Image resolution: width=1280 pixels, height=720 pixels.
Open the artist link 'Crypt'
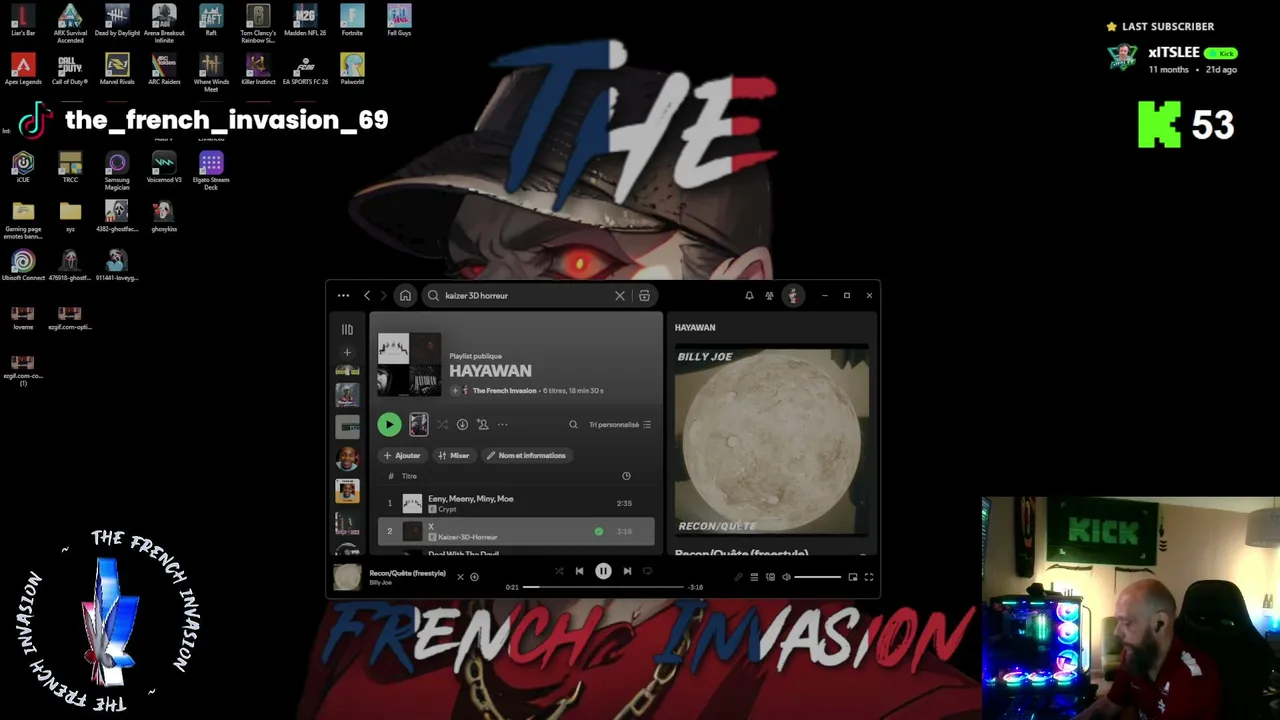(x=447, y=509)
